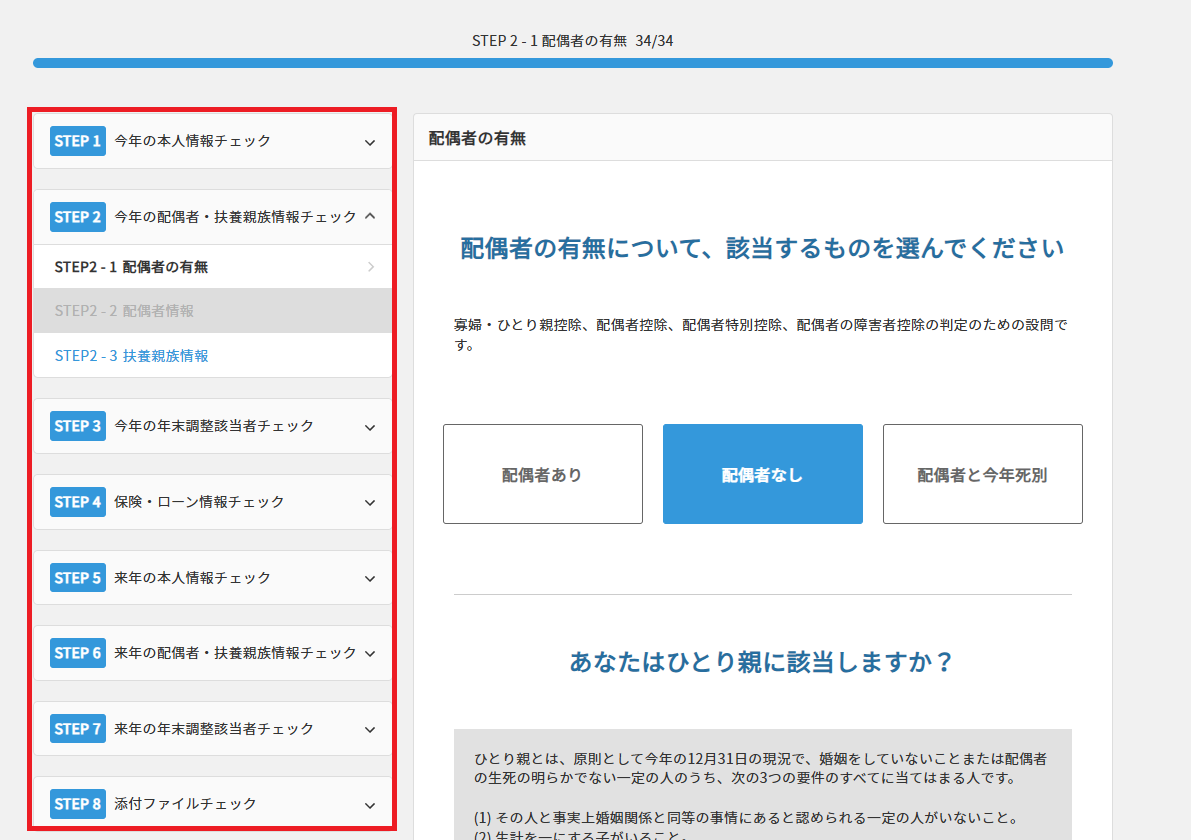Click the STEP 8 blue badge

(x=77, y=804)
